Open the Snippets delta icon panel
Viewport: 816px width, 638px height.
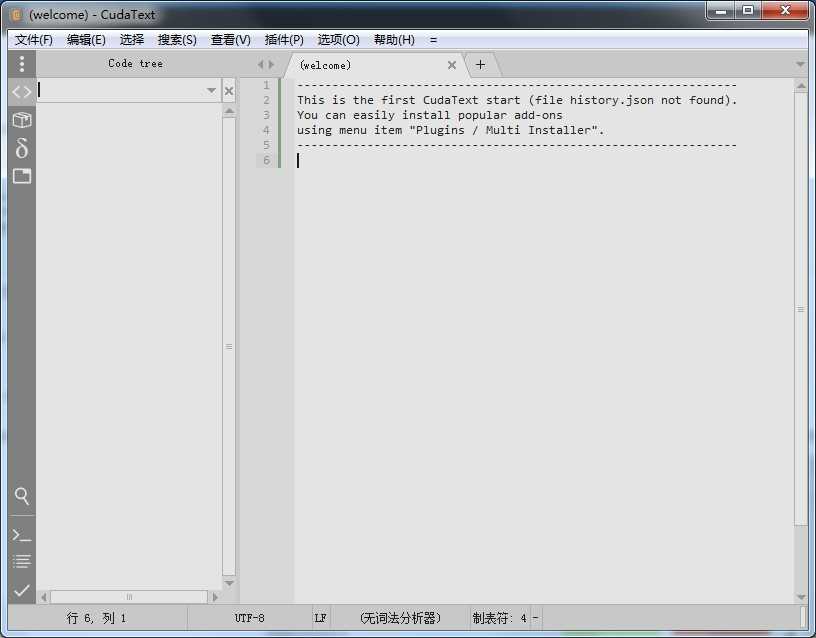pos(22,148)
